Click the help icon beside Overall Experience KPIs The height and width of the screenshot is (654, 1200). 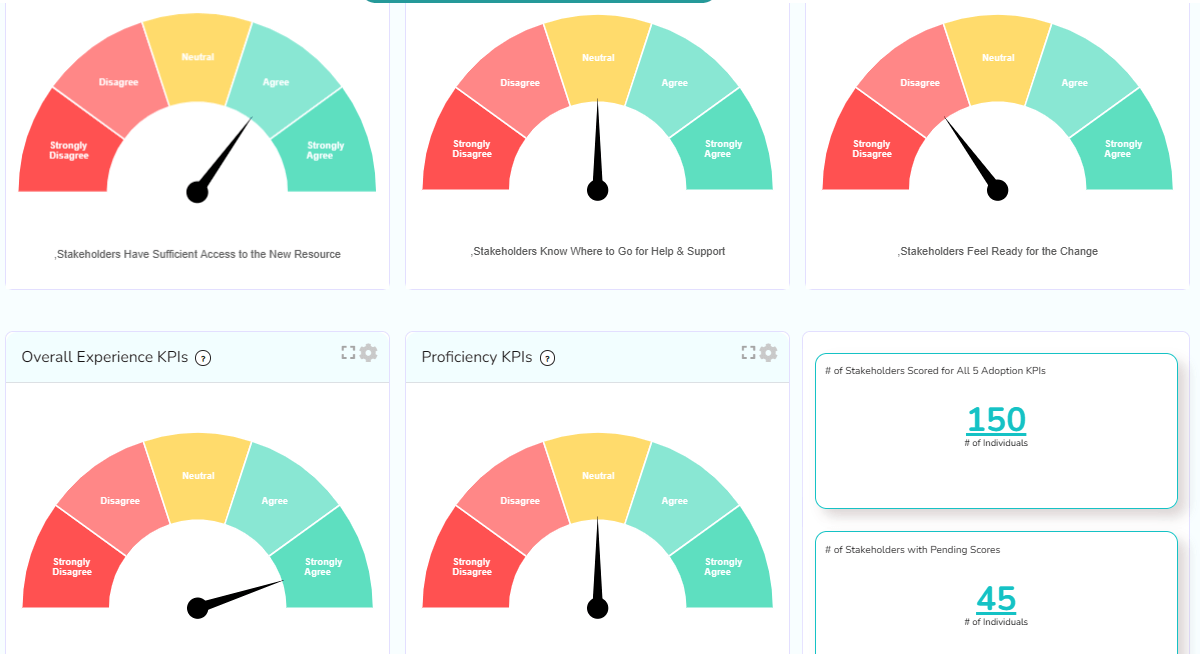point(203,358)
